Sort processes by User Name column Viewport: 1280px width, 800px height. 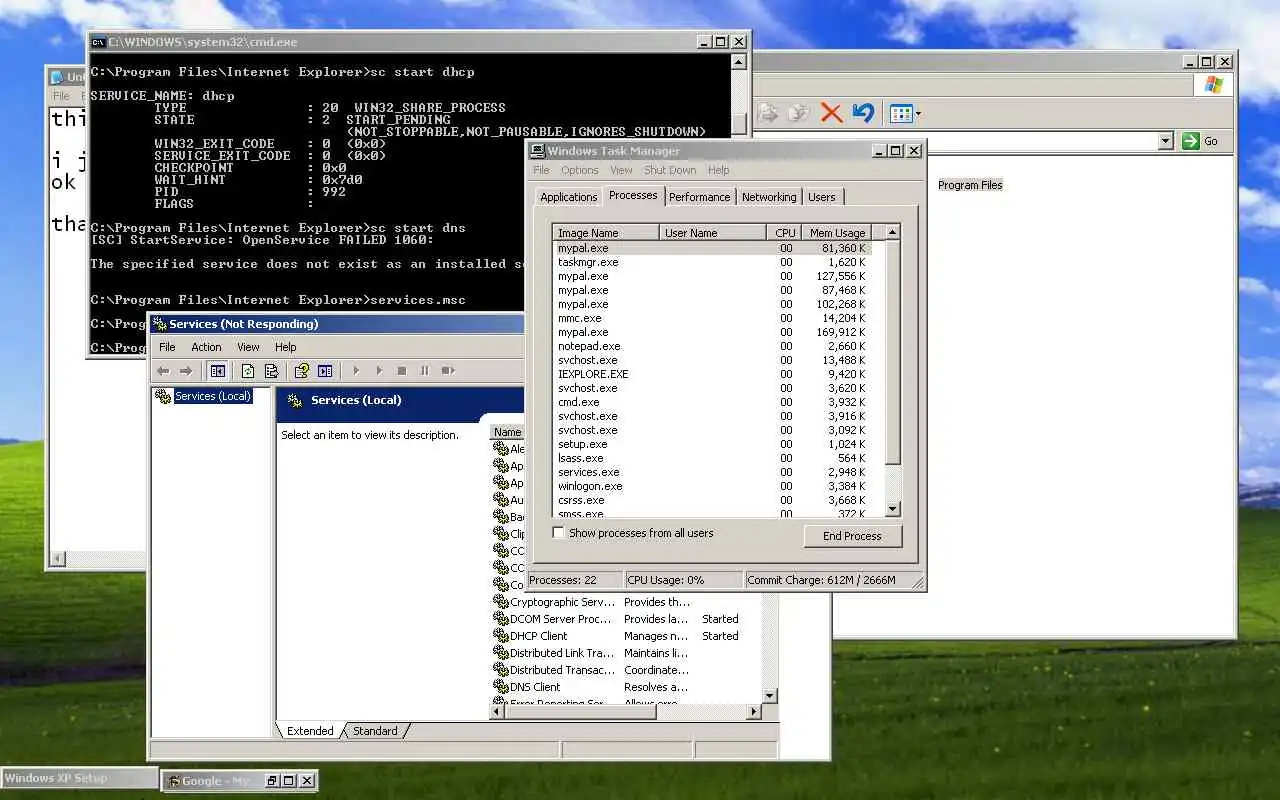coord(714,233)
